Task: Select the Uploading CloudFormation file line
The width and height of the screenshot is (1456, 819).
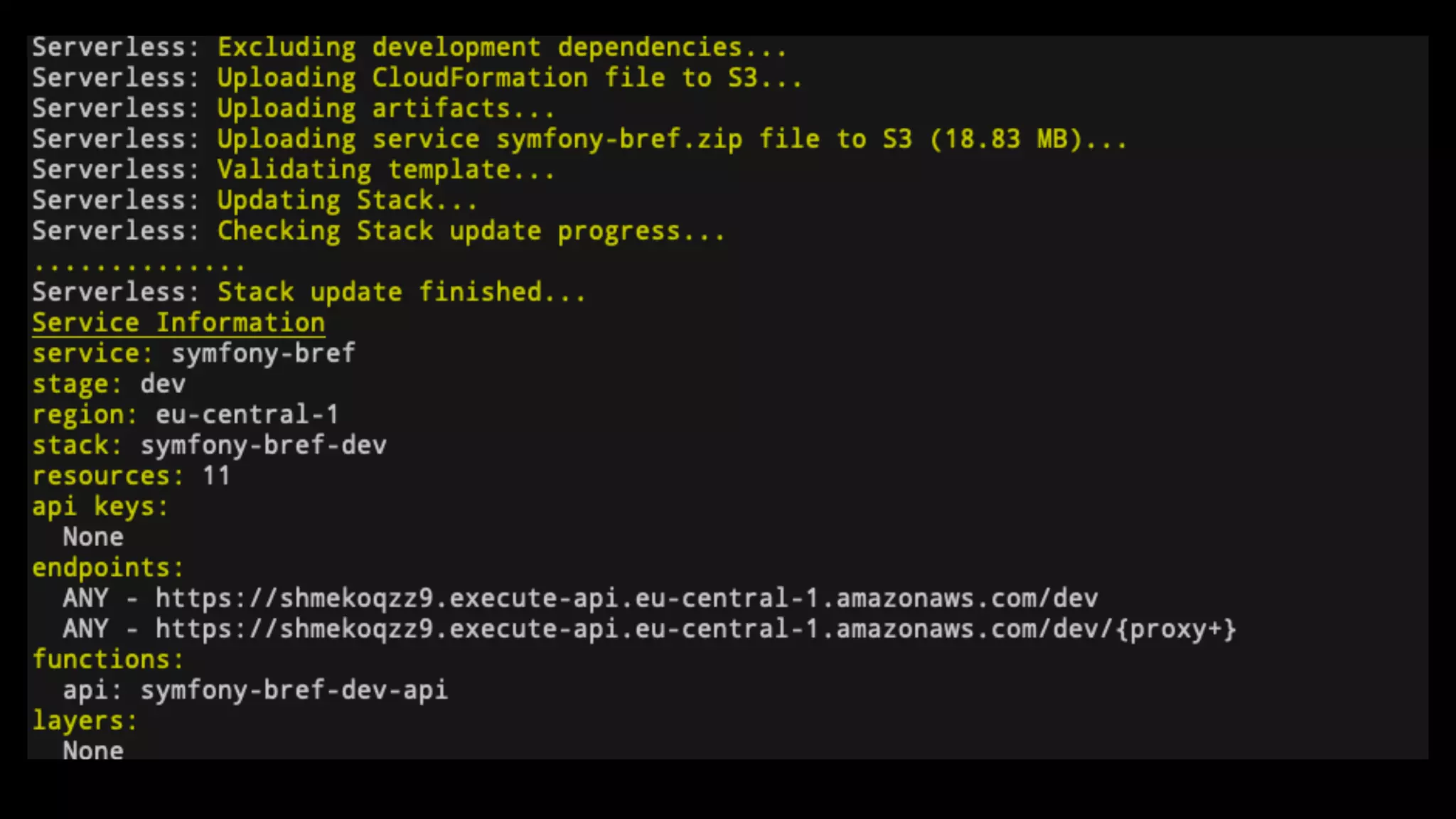Action: 417,78
